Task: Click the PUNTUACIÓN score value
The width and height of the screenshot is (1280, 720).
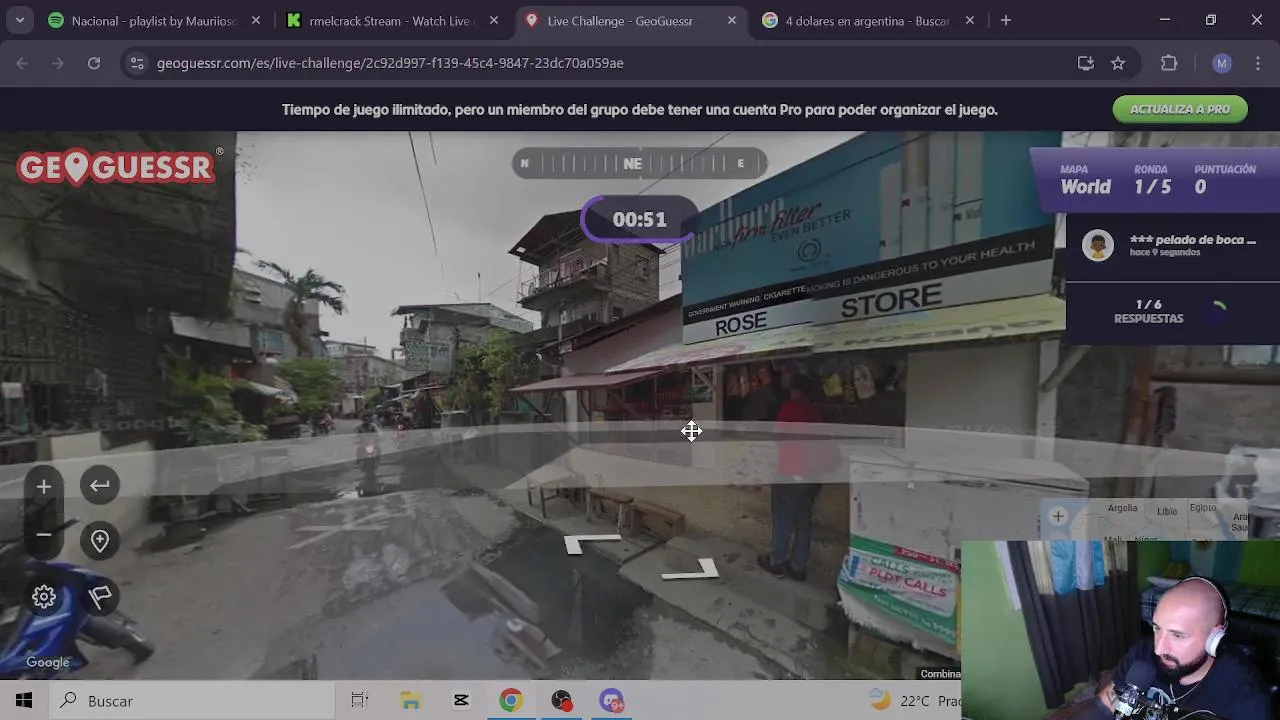Action: coord(1200,187)
